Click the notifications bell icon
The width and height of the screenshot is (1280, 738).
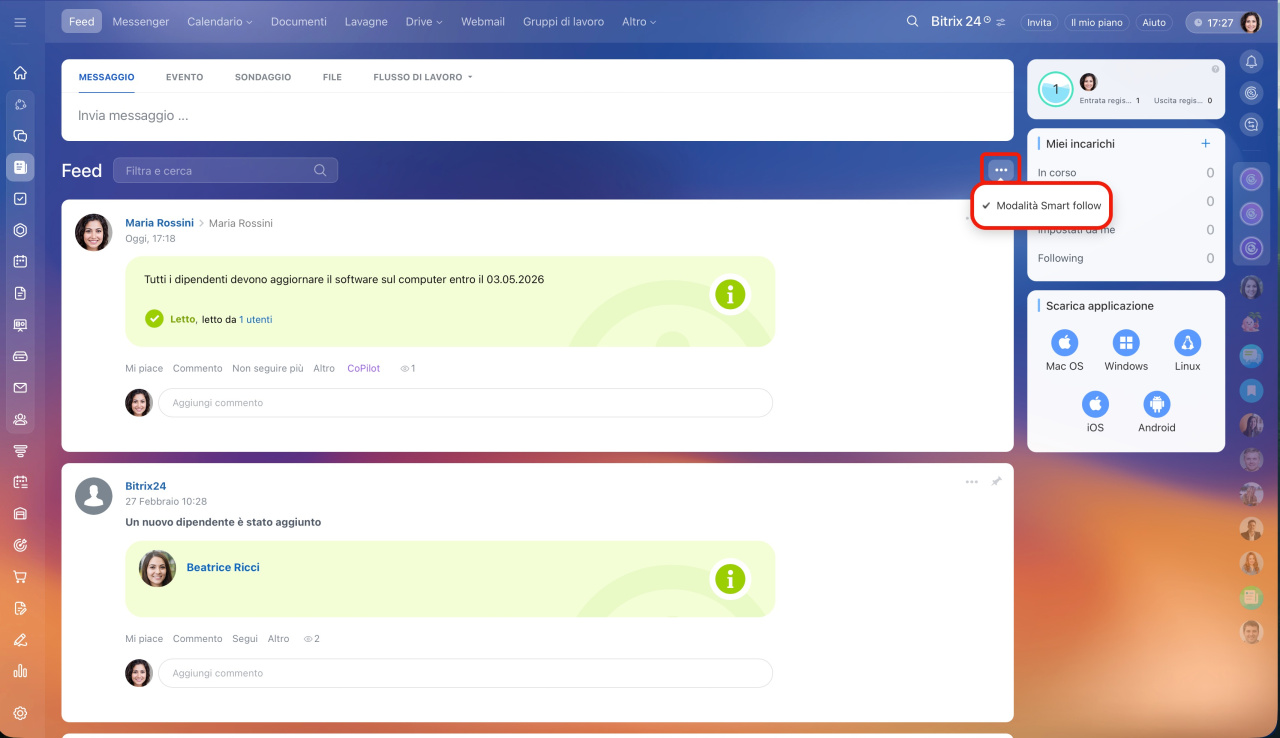(1251, 62)
